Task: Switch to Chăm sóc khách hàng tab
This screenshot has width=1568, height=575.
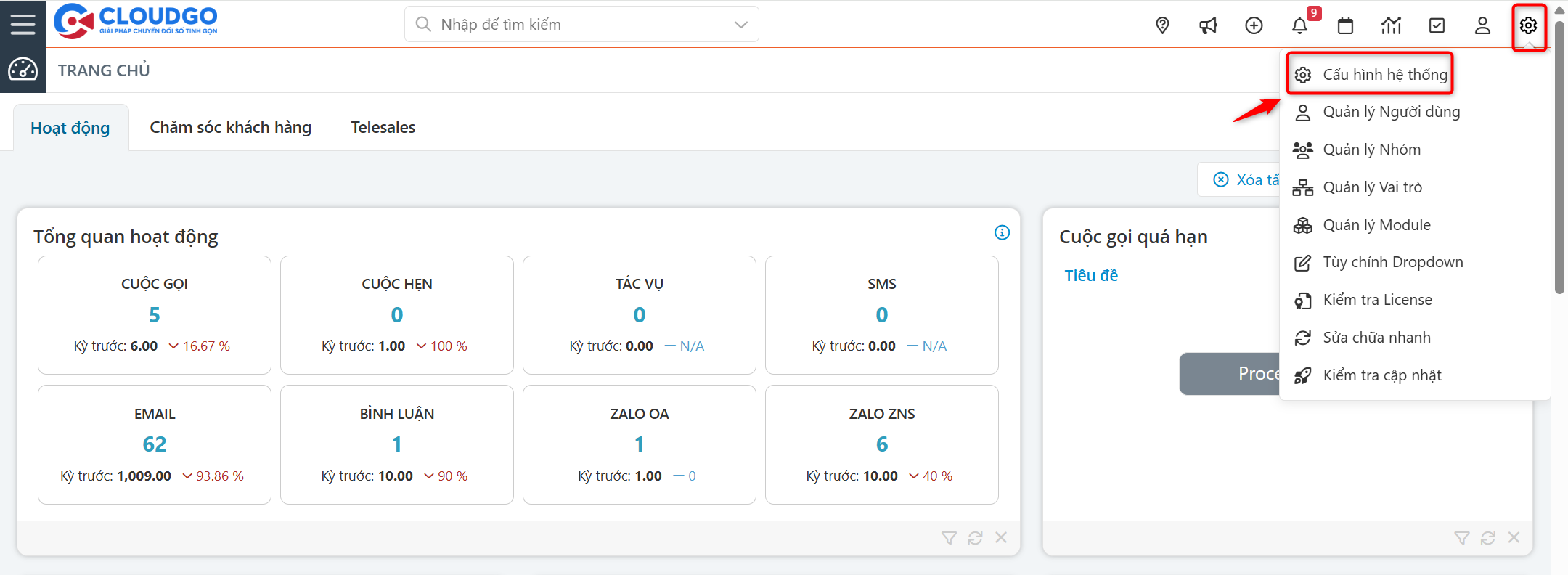Action: tap(230, 127)
